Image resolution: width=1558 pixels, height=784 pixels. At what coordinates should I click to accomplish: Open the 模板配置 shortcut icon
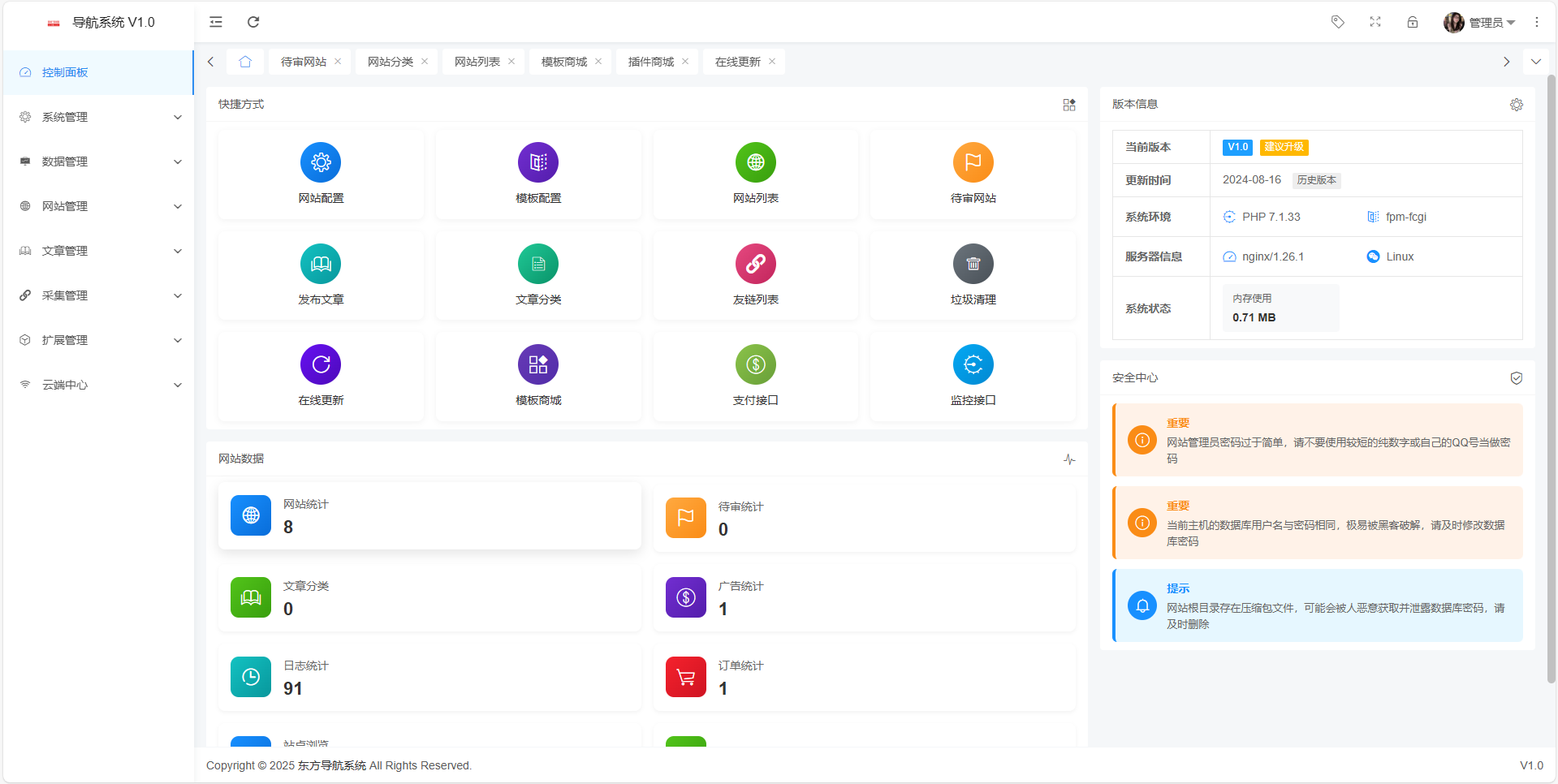click(538, 162)
